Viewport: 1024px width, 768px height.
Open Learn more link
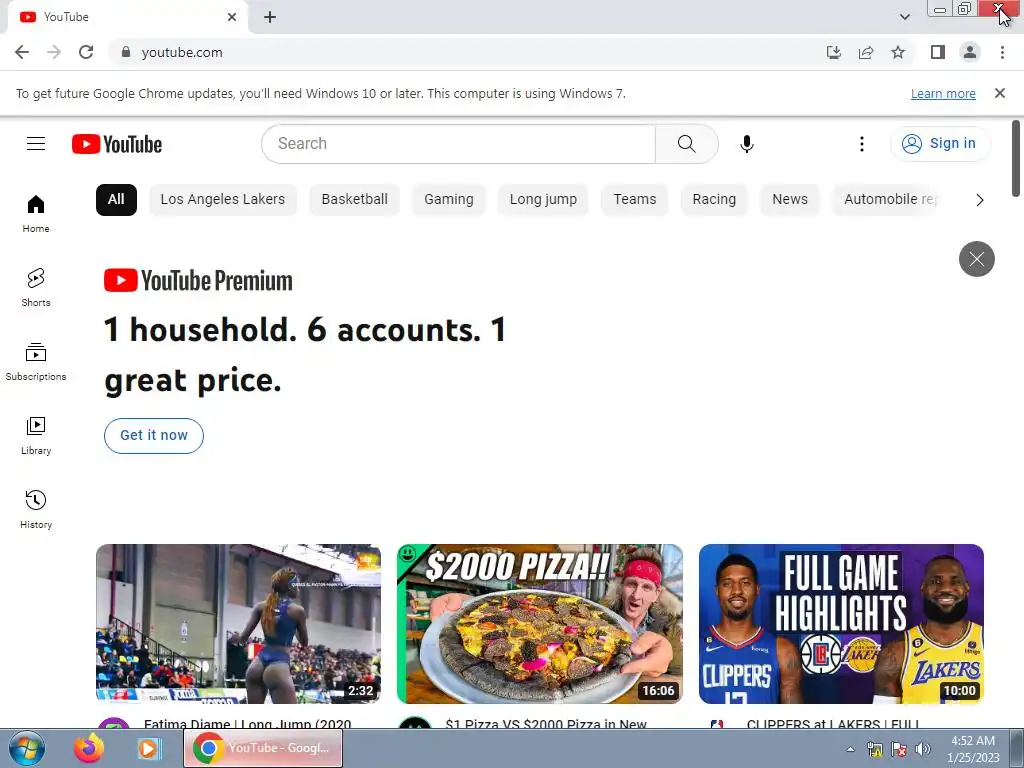(943, 93)
